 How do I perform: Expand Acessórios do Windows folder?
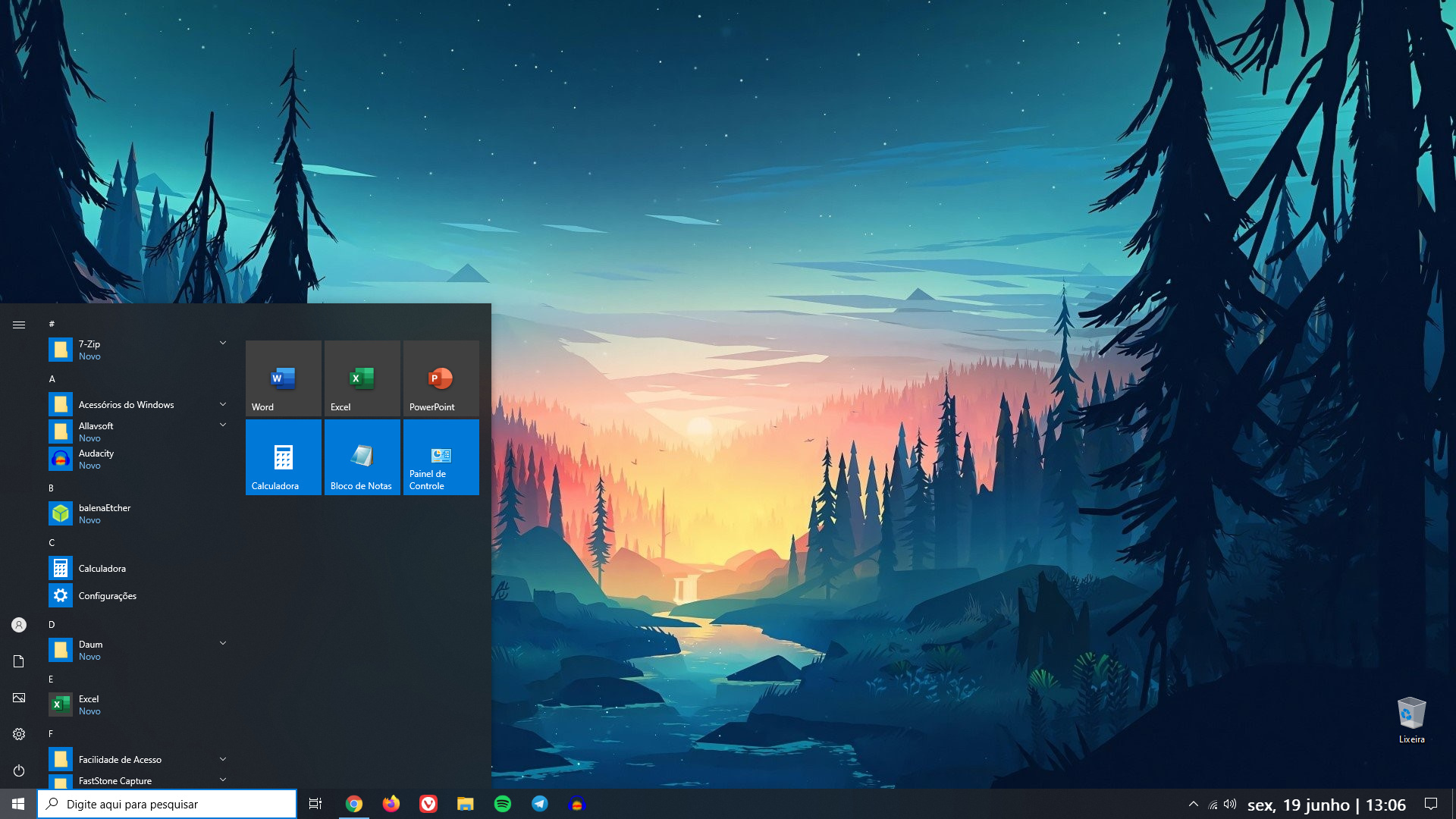pyautogui.click(x=223, y=404)
